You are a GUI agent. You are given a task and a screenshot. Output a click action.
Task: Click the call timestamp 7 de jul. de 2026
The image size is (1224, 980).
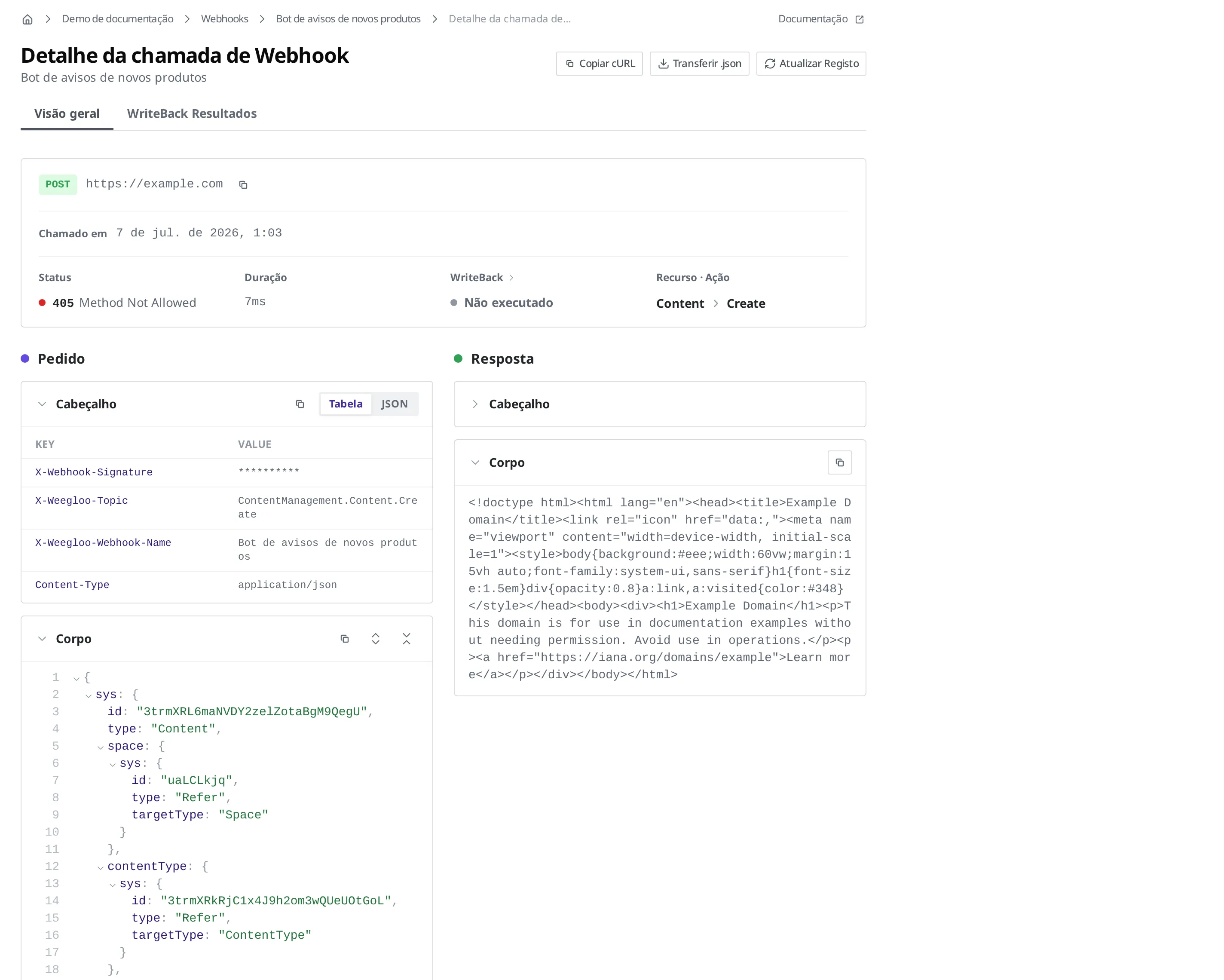coord(199,233)
